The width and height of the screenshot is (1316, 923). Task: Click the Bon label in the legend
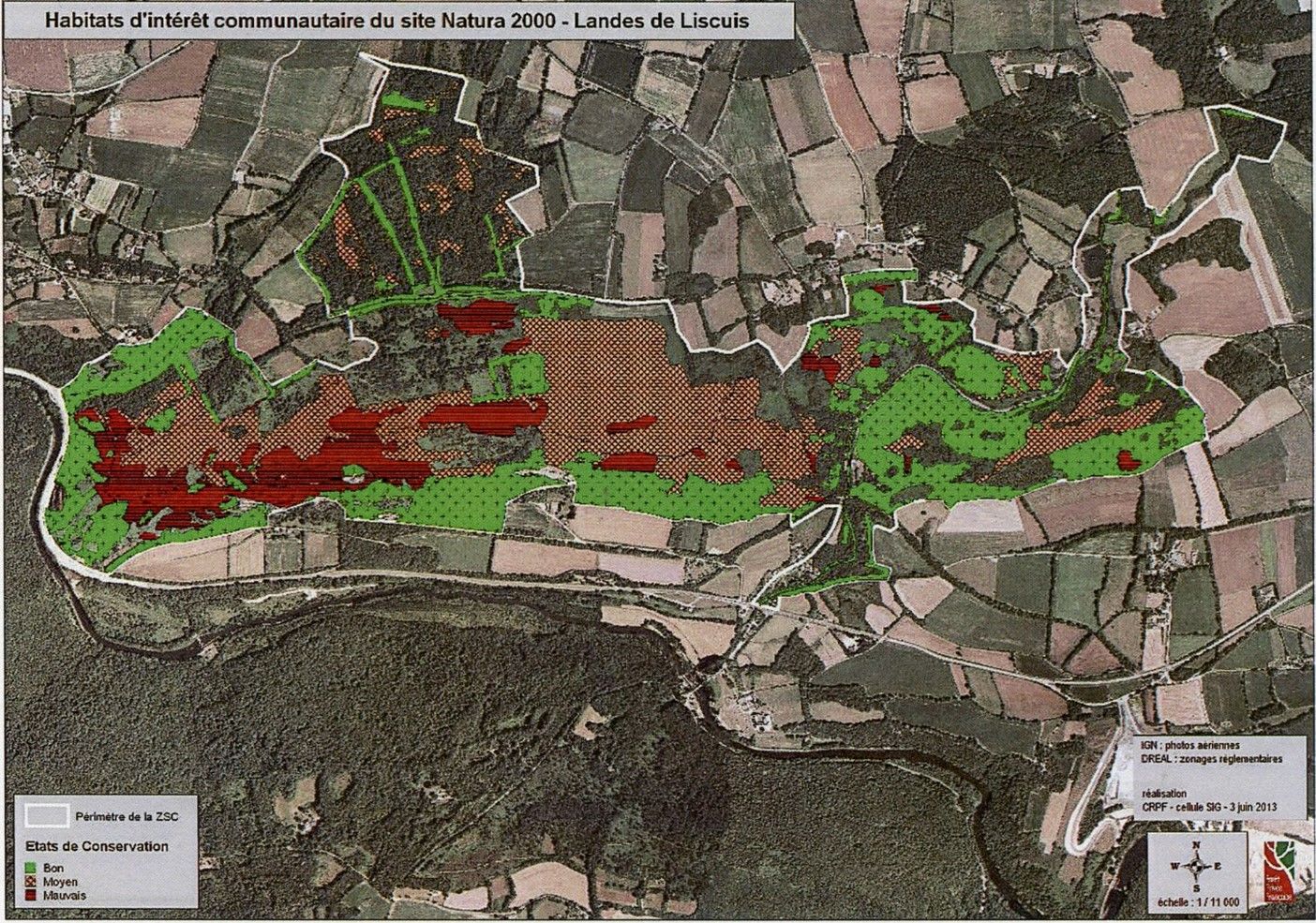pyautogui.click(x=53, y=868)
